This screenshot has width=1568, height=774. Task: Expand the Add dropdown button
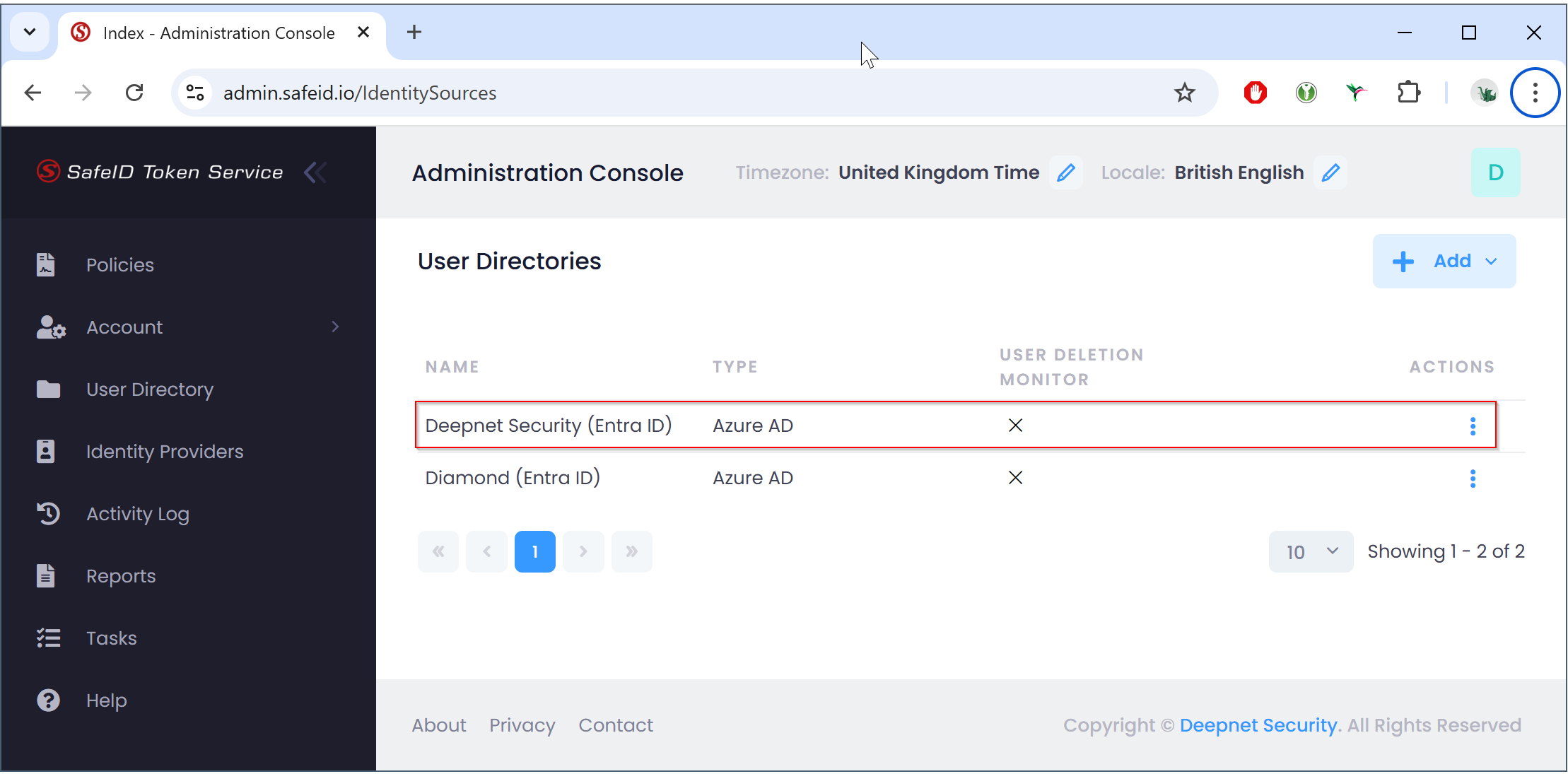click(1444, 261)
